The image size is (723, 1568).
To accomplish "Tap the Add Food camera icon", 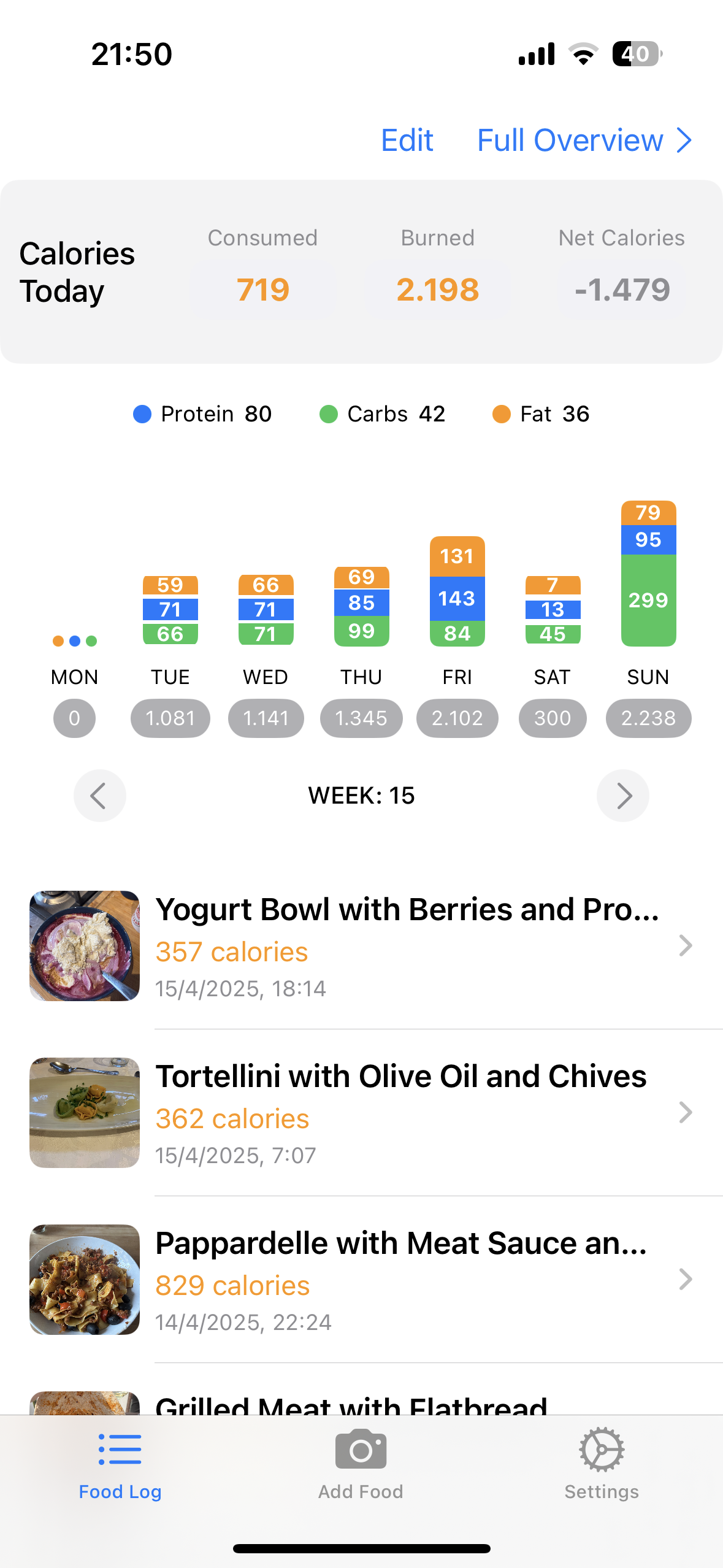I will tap(361, 1450).
